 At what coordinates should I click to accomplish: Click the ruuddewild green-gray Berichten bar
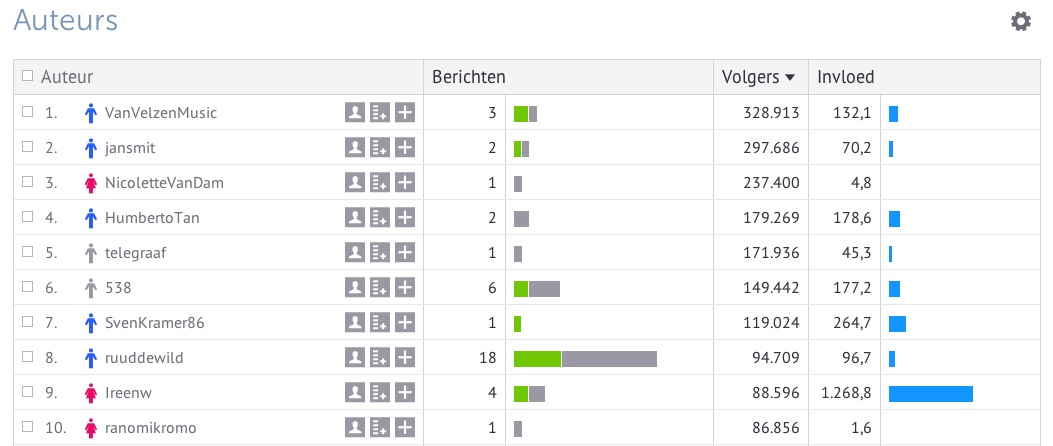(585, 359)
